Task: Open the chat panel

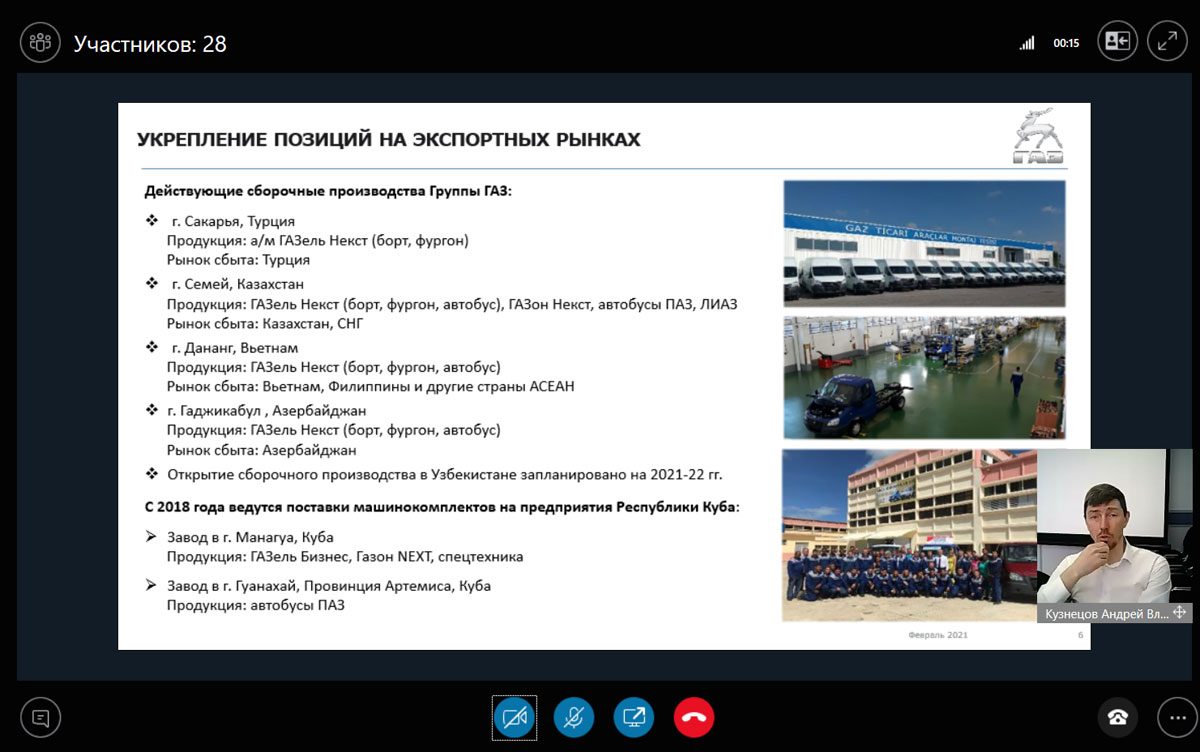Action: pyautogui.click(x=41, y=717)
